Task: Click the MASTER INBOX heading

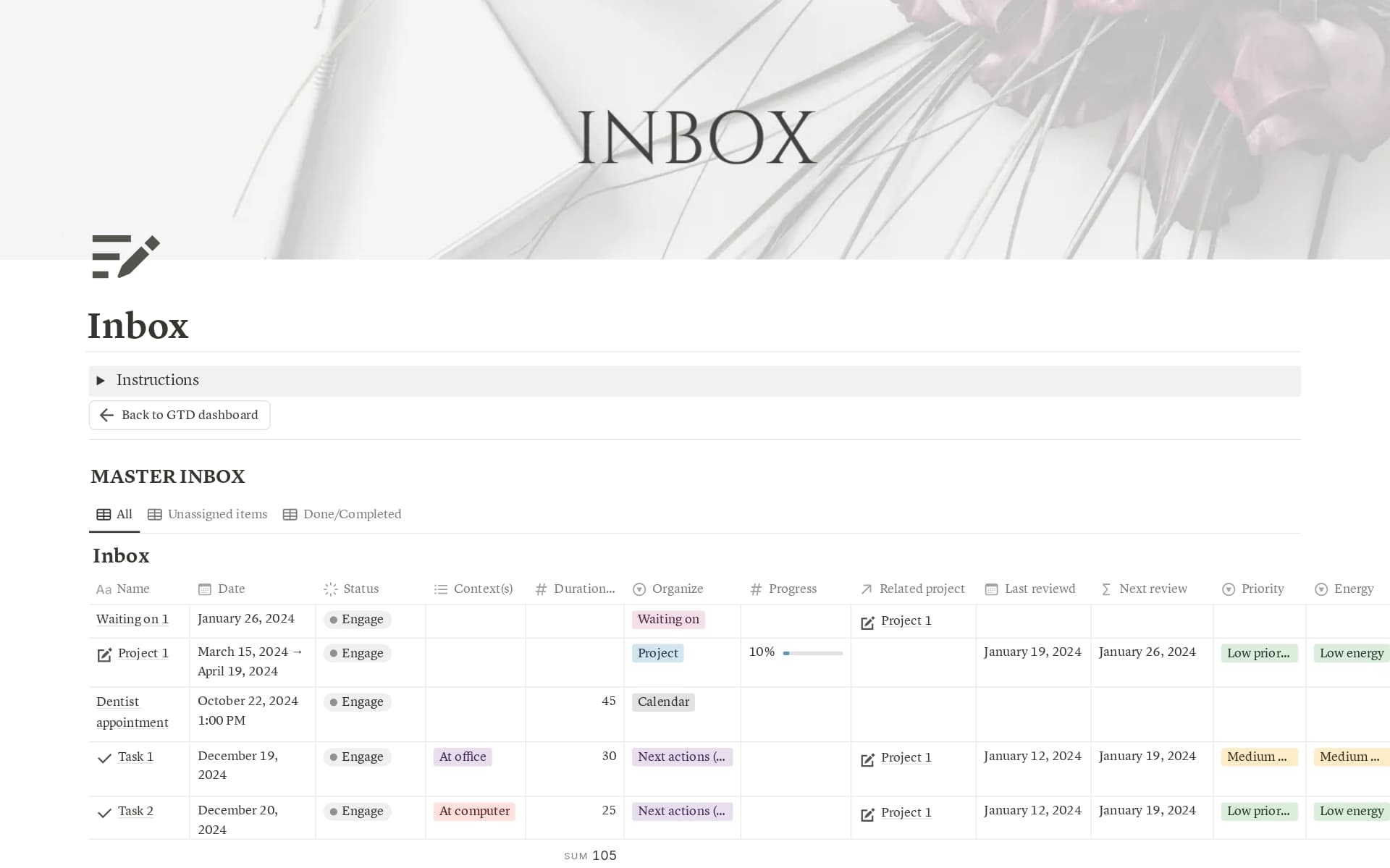Action: 168,476
